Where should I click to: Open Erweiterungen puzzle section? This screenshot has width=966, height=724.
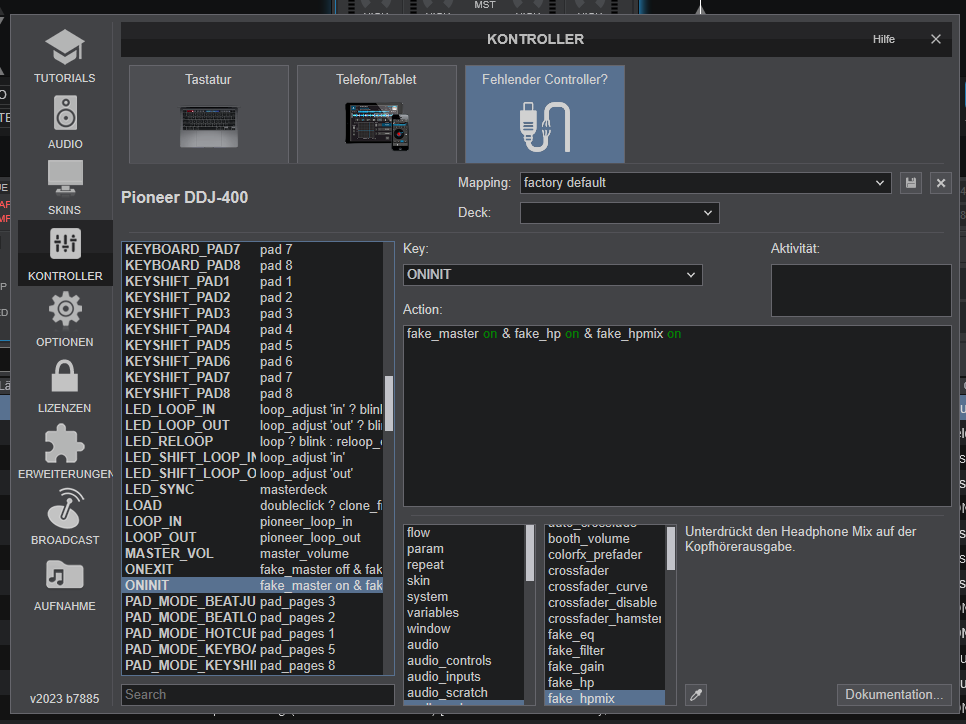point(65,452)
